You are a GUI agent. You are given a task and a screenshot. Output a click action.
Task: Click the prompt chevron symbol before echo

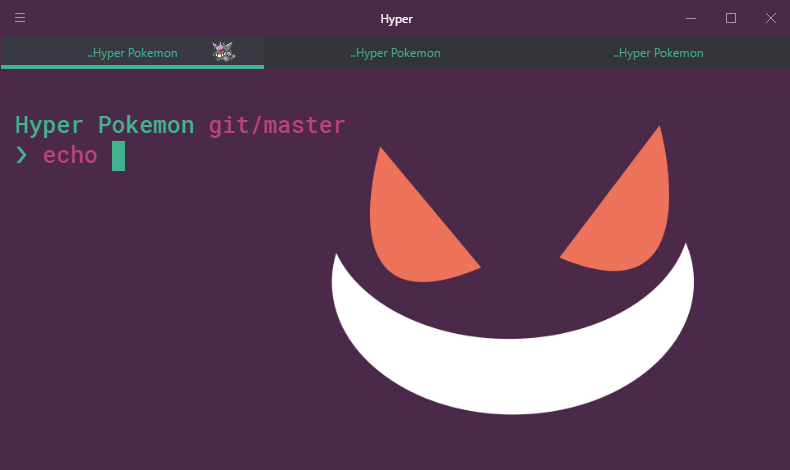click(x=22, y=156)
